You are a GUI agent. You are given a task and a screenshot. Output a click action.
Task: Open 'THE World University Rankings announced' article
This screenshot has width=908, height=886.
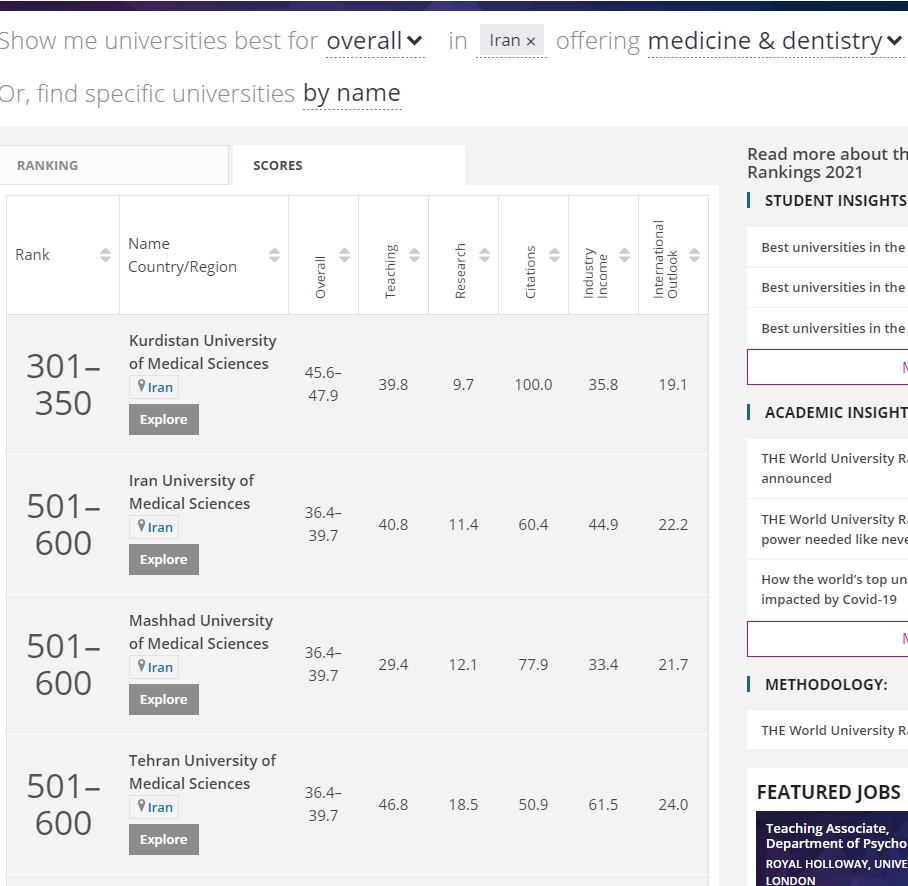[834, 468]
